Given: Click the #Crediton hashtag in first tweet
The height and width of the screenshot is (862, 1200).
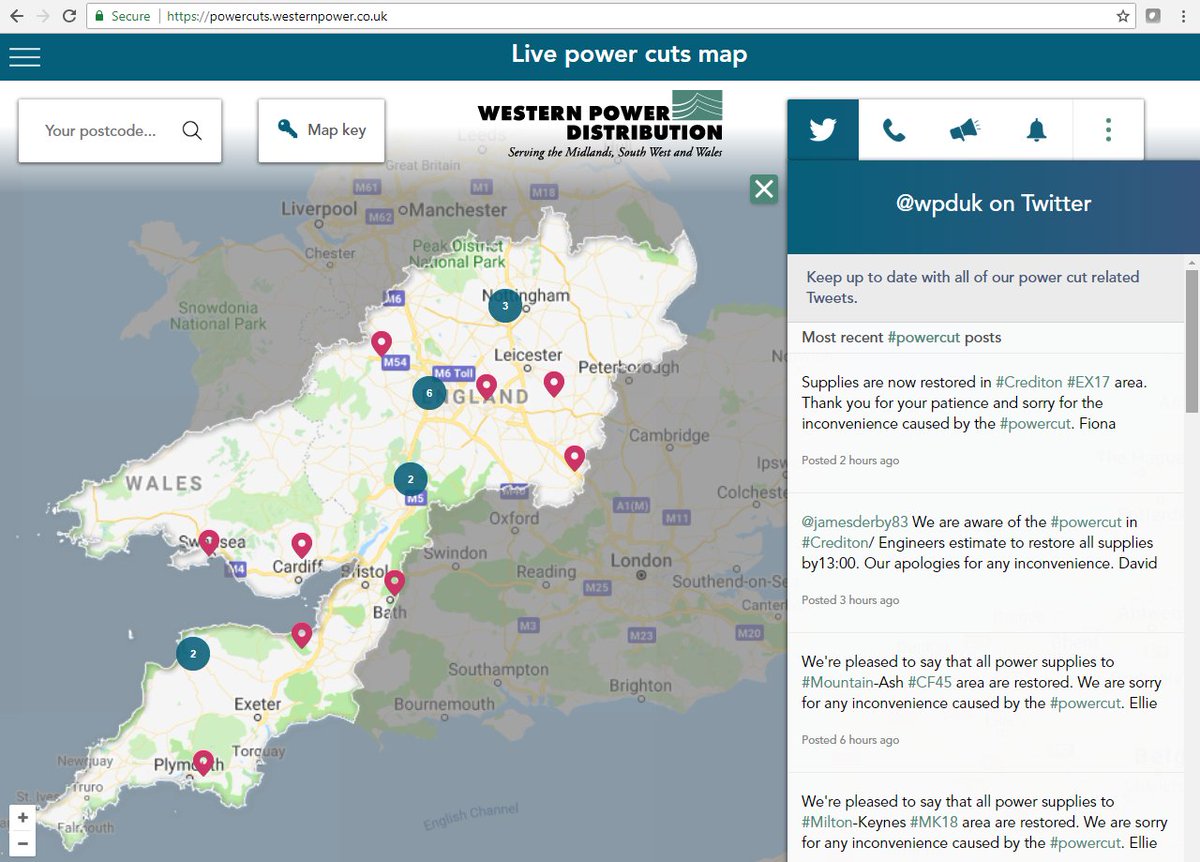Looking at the screenshot, I should (x=1028, y=382).
